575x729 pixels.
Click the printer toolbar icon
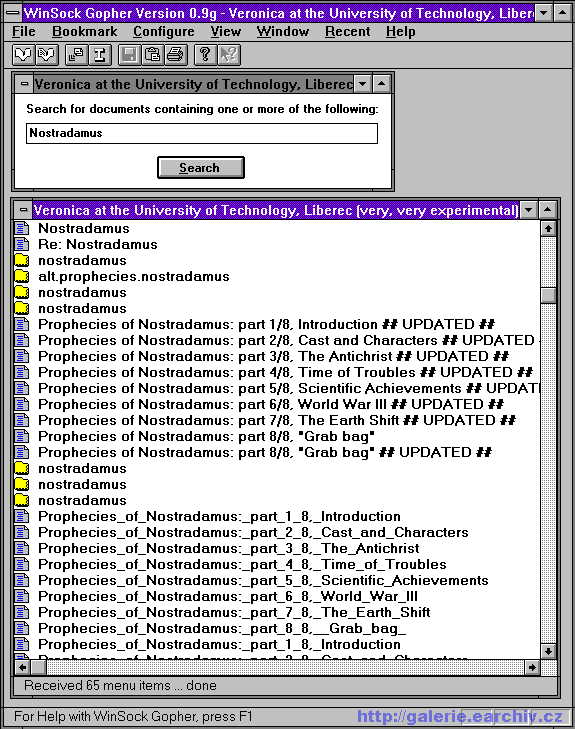(176, 55)
